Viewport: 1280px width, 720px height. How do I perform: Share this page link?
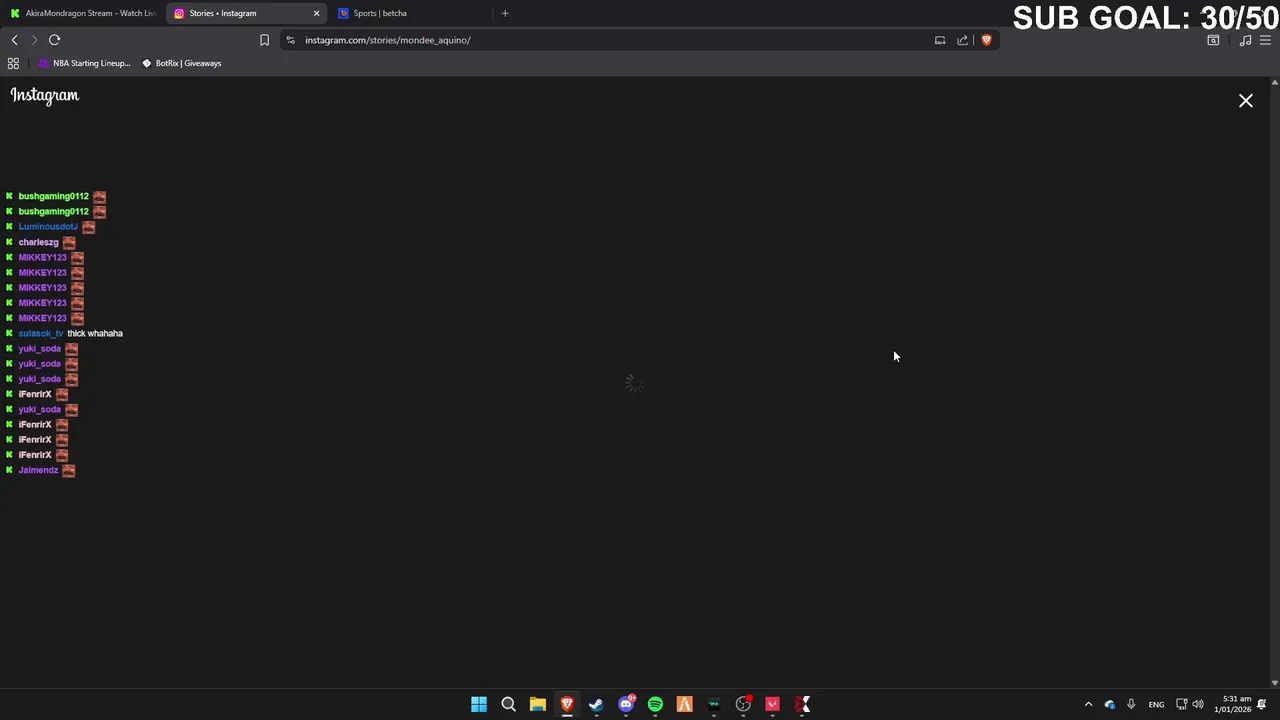tap(963, 40)
